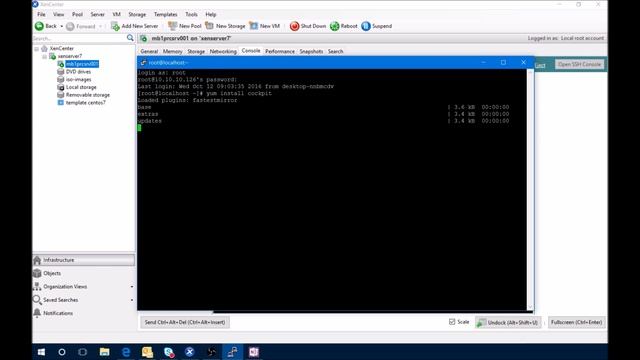Click the PuTTY window title bar icon
640x360 pixels.
tap(143, 62)
